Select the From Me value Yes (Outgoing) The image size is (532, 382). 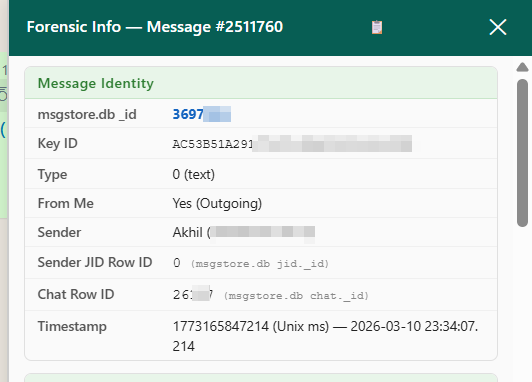(x=217, y=204)
